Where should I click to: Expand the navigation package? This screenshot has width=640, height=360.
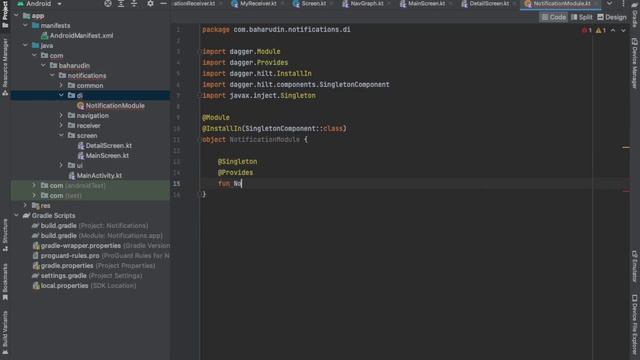pyautogui.click(x=61, y=116)
